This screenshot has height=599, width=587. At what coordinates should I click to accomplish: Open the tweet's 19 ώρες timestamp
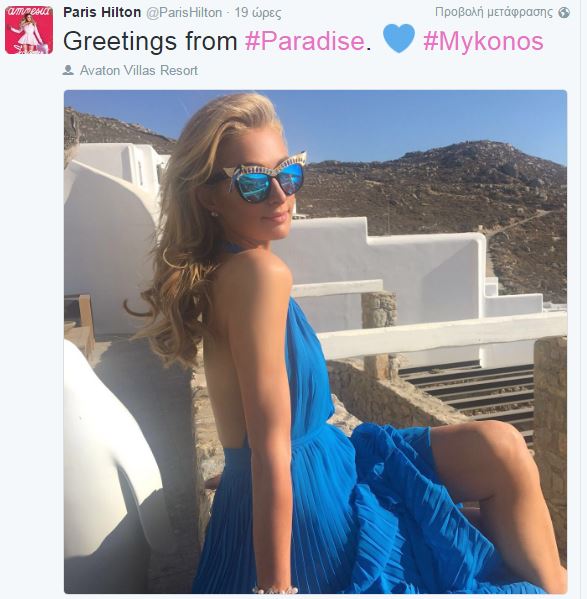click(258, 13)
